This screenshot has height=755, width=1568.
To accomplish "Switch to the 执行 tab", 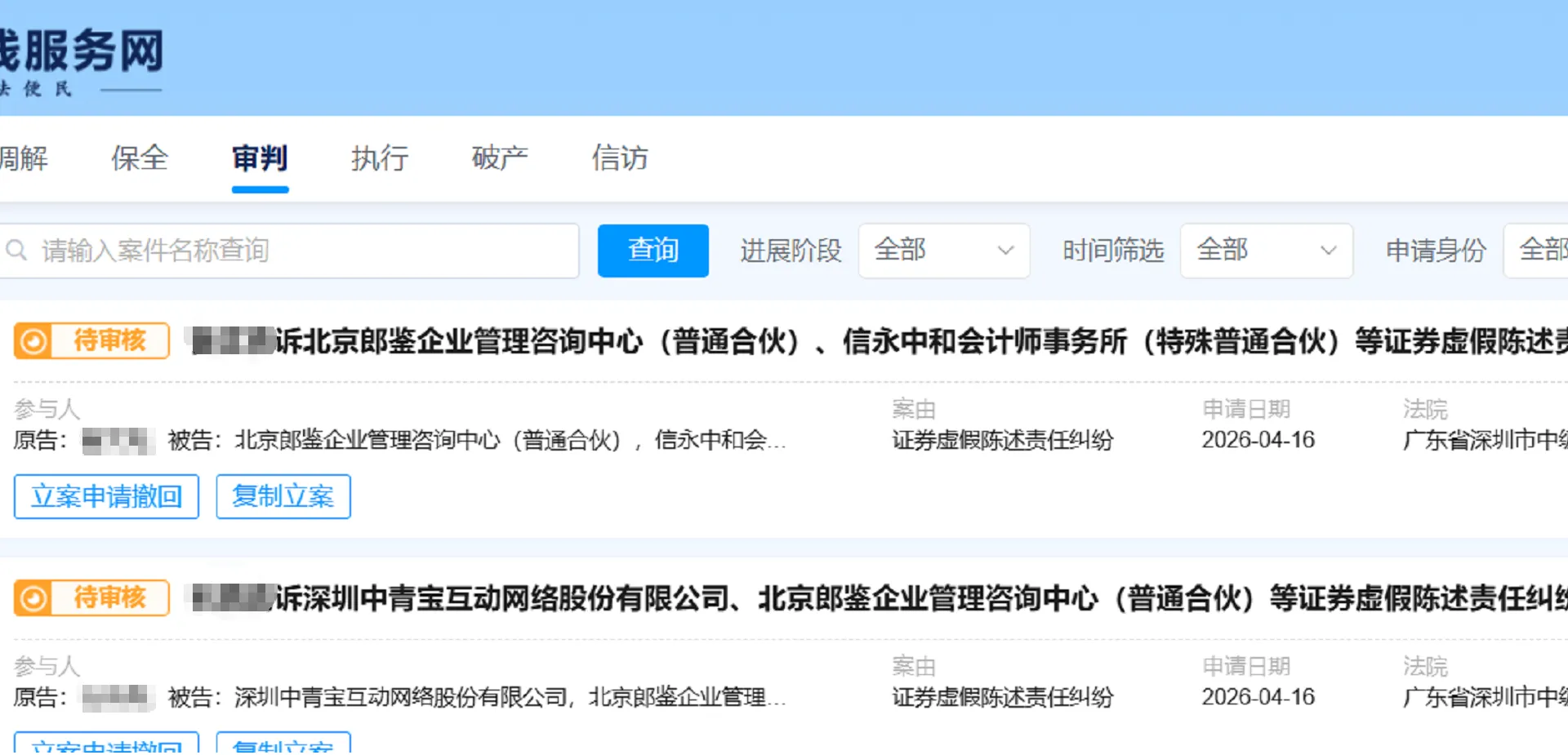I will [380, 158].
